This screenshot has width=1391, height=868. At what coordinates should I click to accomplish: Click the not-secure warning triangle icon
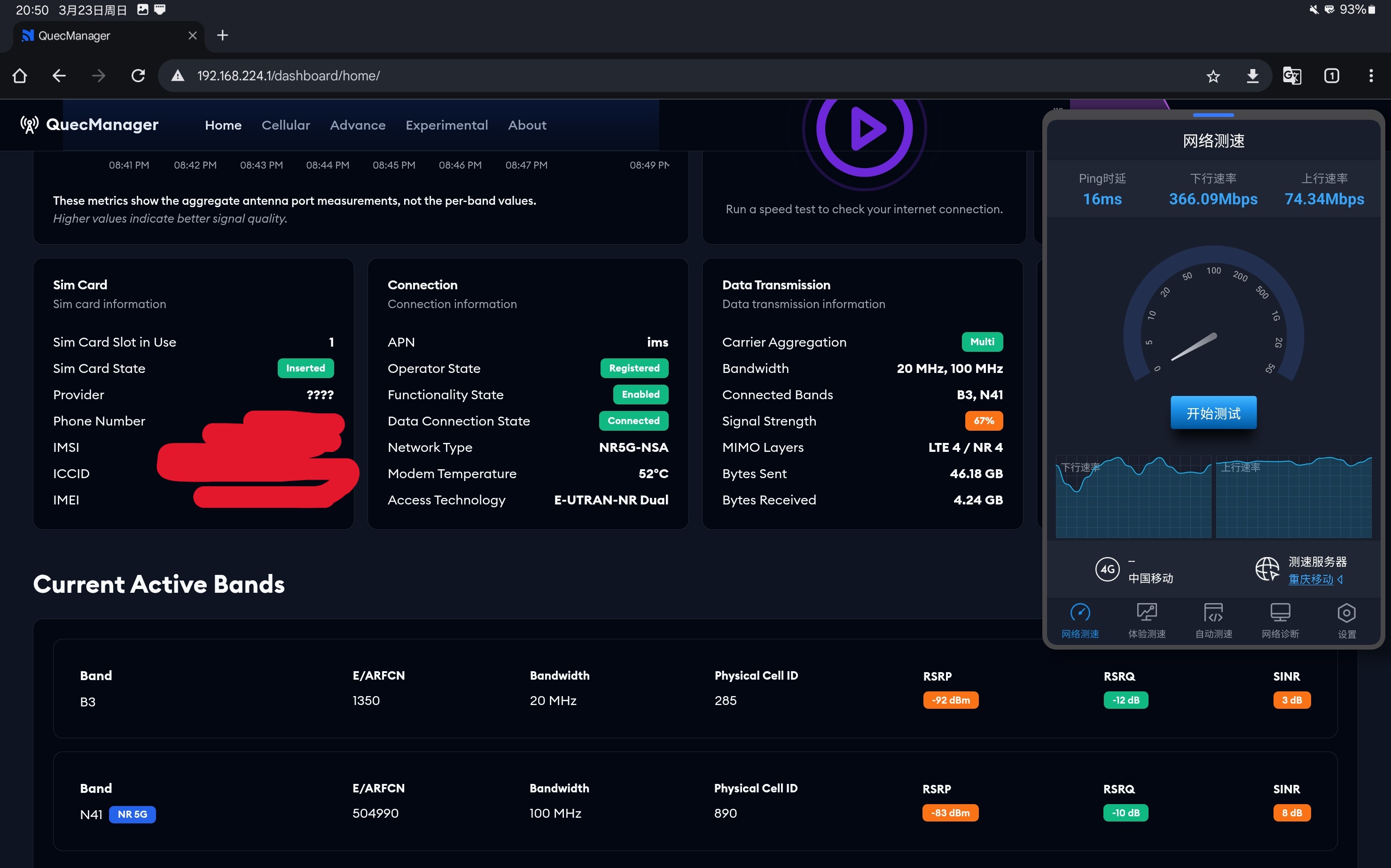[x=178, y=76]
